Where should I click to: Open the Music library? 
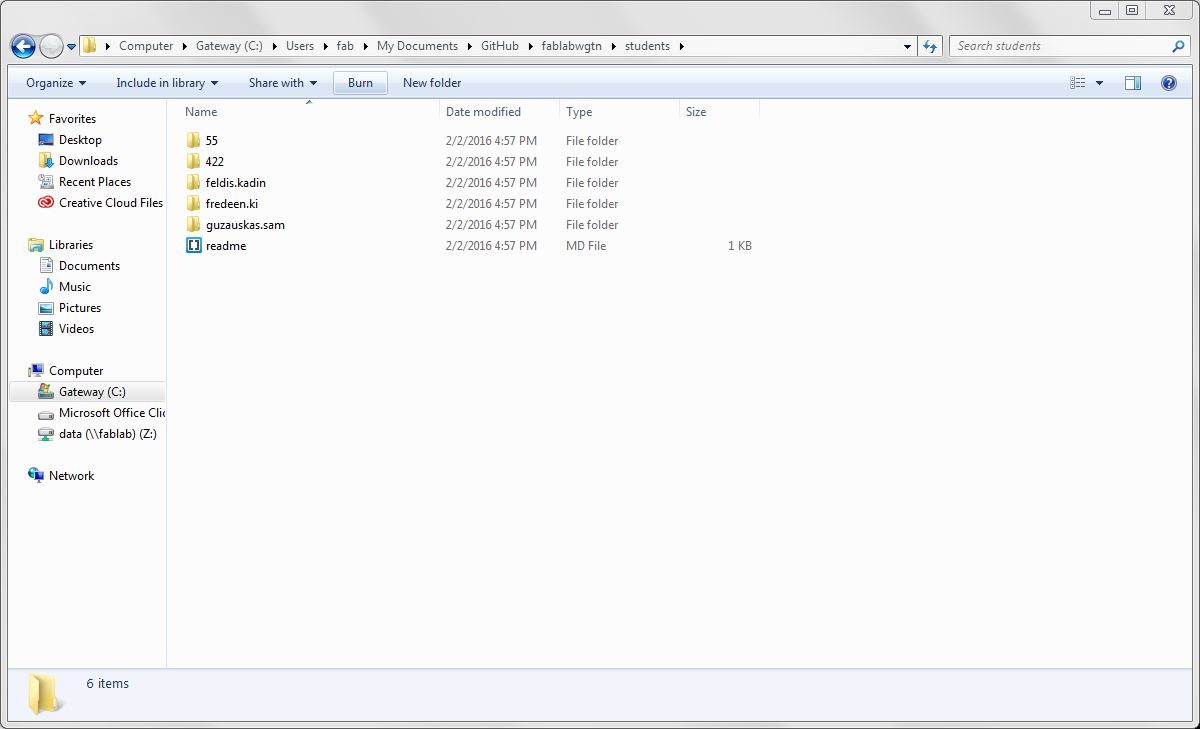[75, 287]
